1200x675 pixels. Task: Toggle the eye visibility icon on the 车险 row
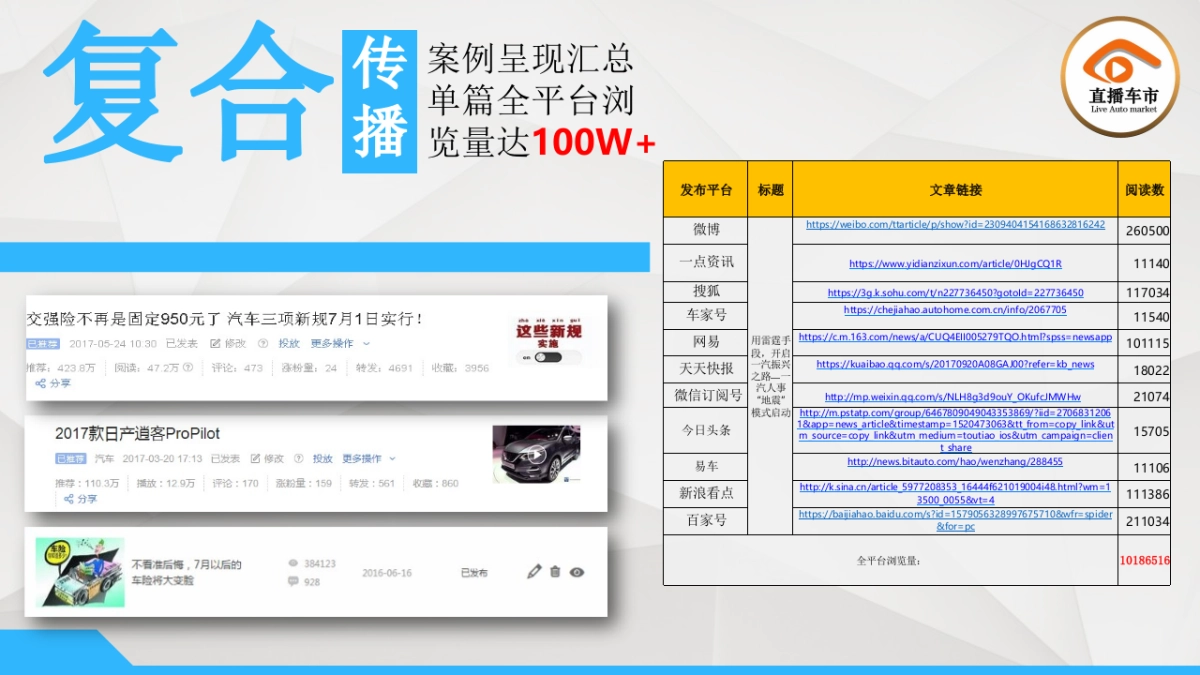[577, 571]
